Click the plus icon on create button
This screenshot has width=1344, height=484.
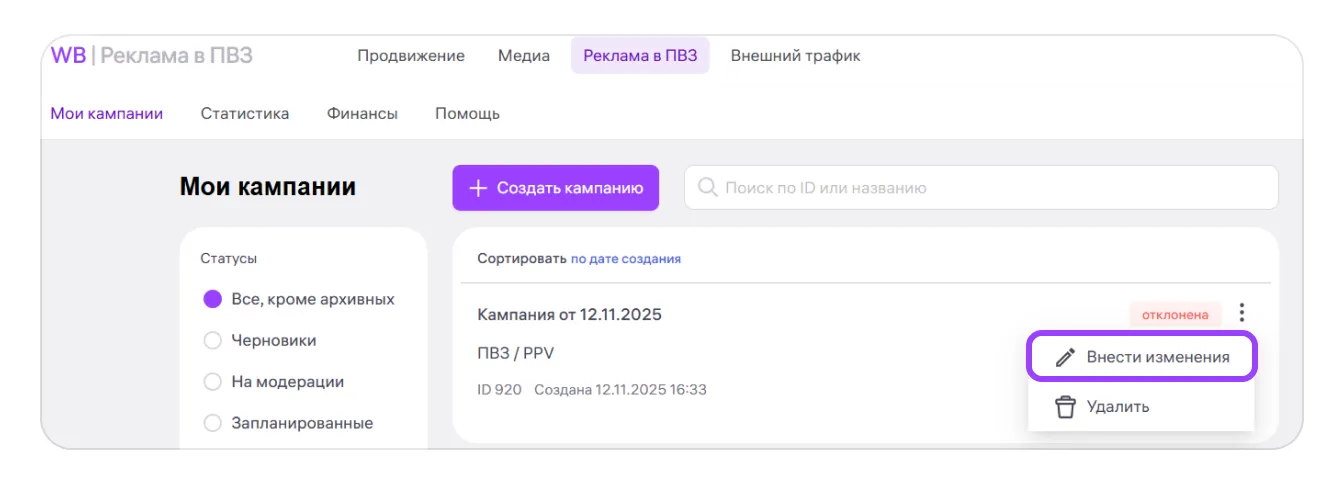click(x=478, y=188)
